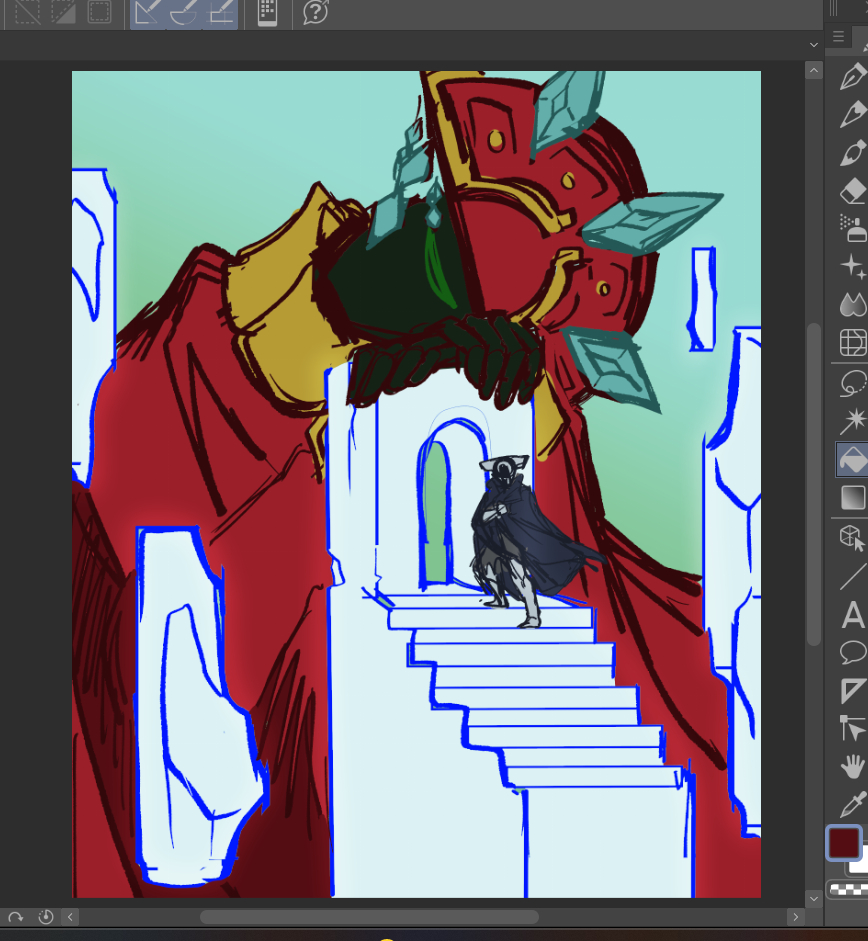Pick the Hand move tool
868x941 pixels.
coord(852,766)
